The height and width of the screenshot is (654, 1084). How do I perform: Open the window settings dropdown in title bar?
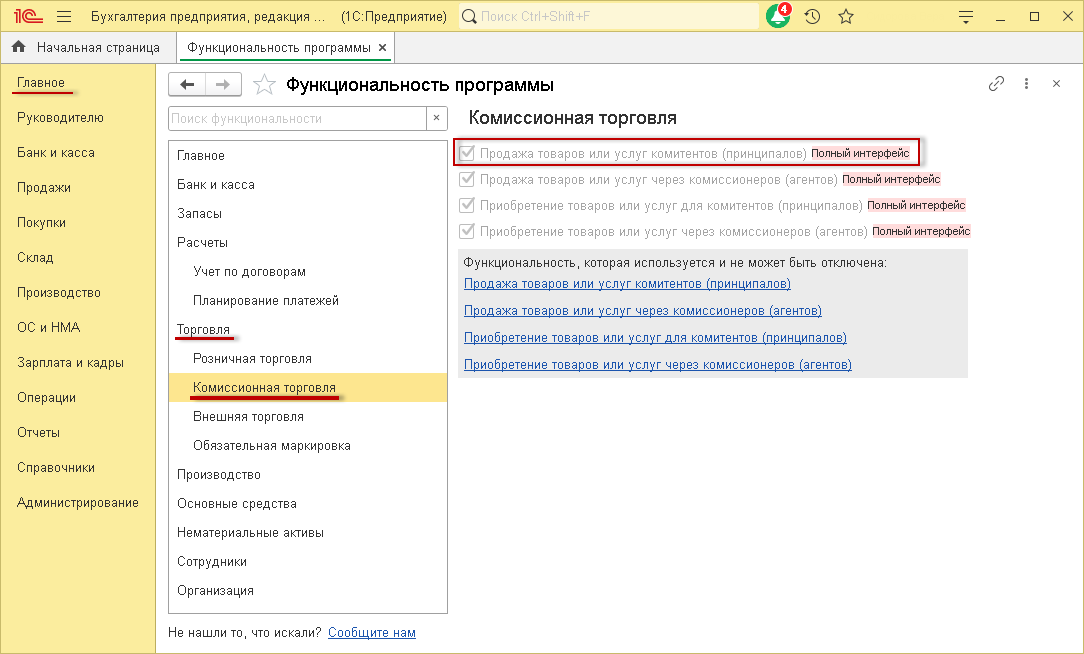click(965, 17)
